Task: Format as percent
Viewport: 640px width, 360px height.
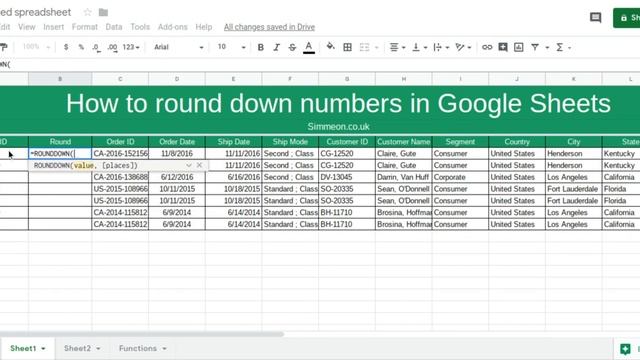Action: coord(81,47)
